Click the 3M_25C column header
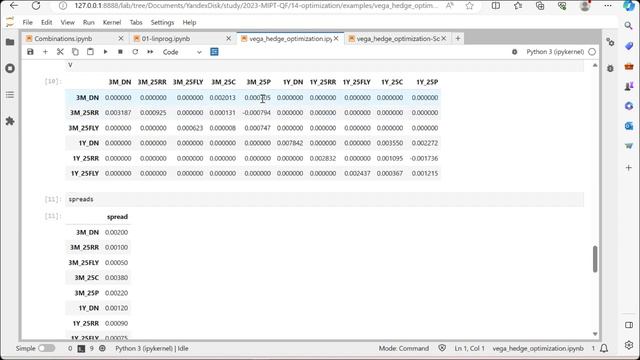The image size is (640, 360). 223,82
